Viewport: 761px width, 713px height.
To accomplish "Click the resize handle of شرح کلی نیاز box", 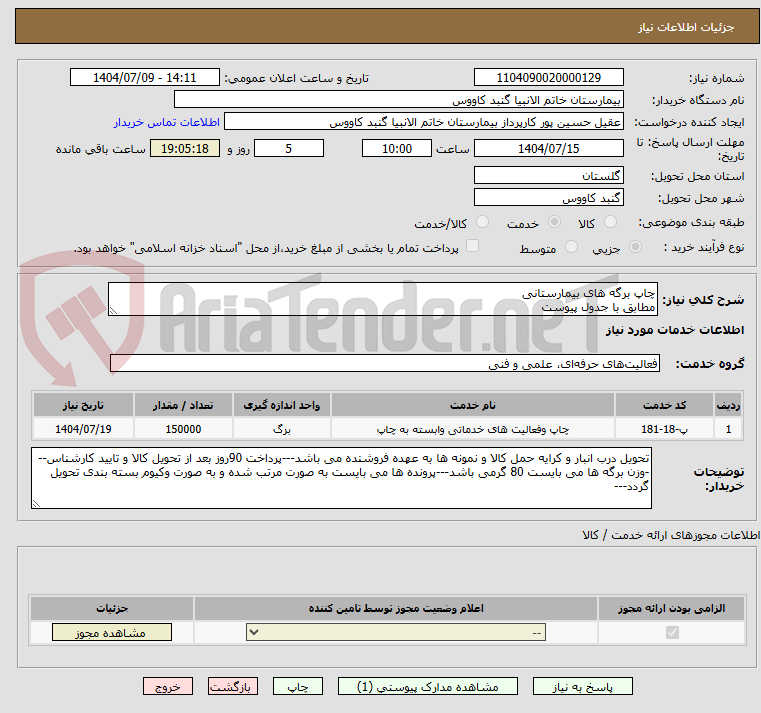I will 114,311.
